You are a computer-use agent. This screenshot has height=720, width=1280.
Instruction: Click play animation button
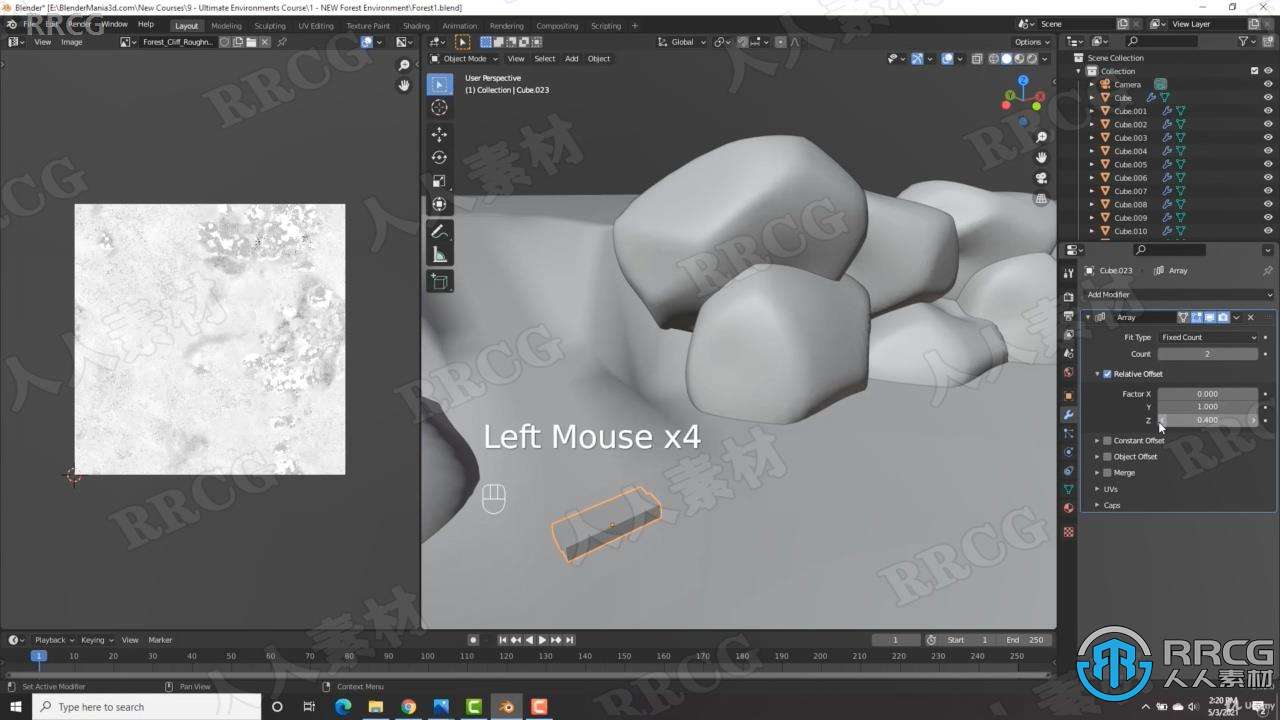tap(542, 640)
